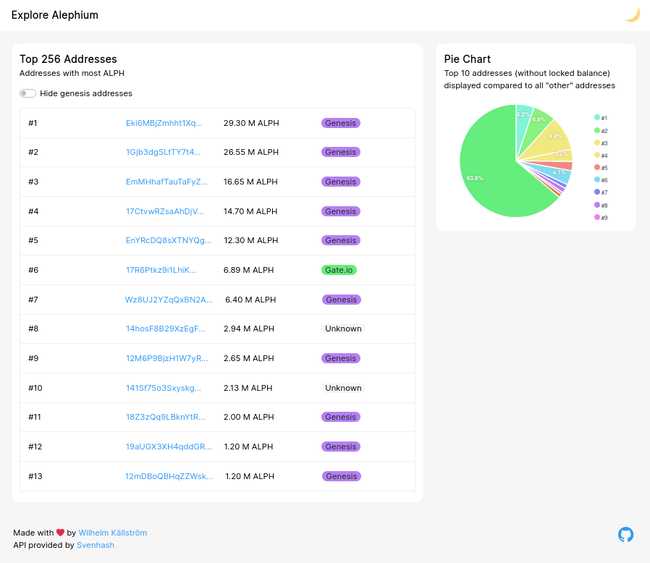
Task: Enable the Hide genesis addresses switch
Action: click(27, 94)
